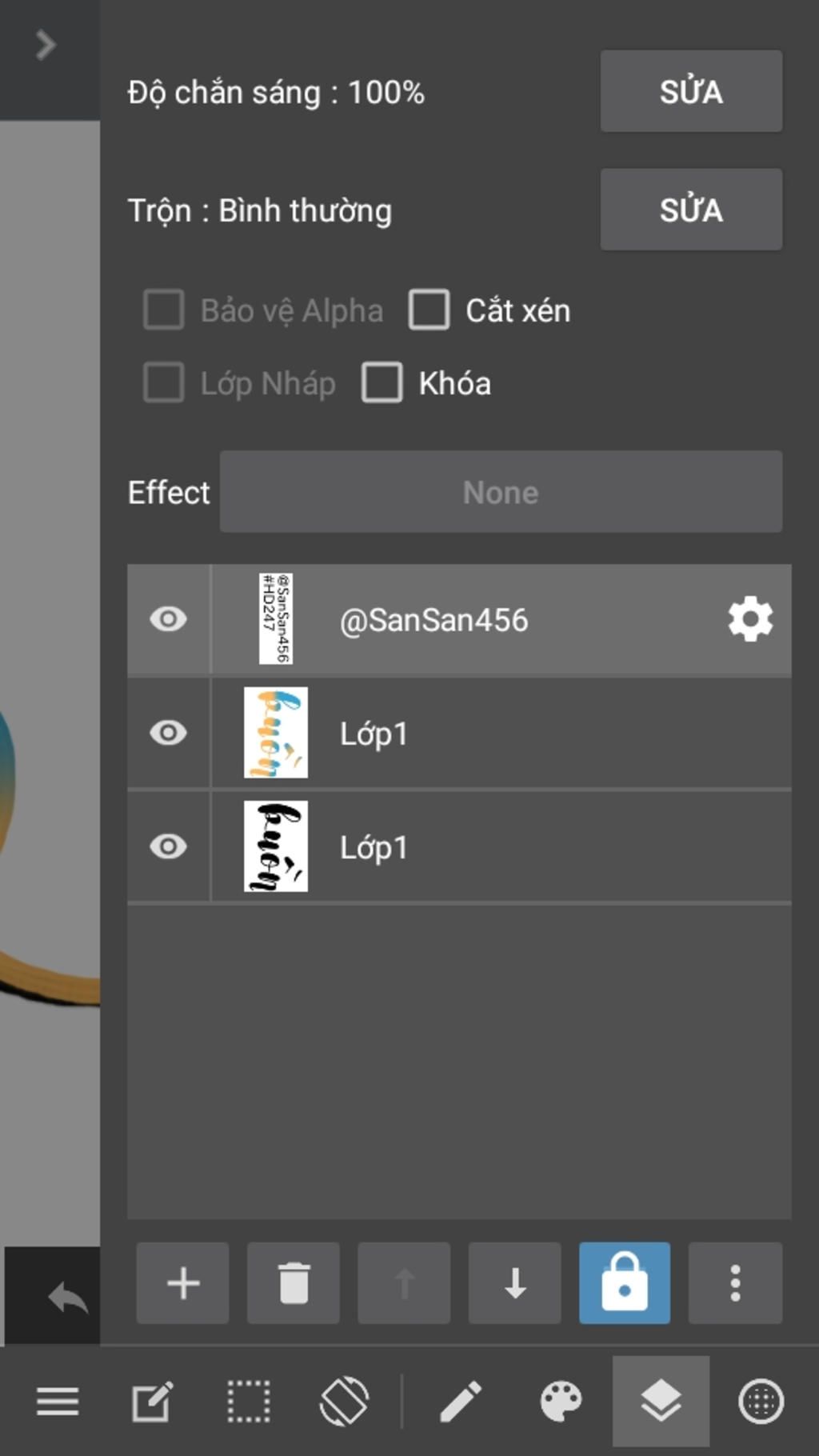Select the colored Lớp1 layer thumbnail
This screenshot has height=1456, width=819.
coord(276,733)
